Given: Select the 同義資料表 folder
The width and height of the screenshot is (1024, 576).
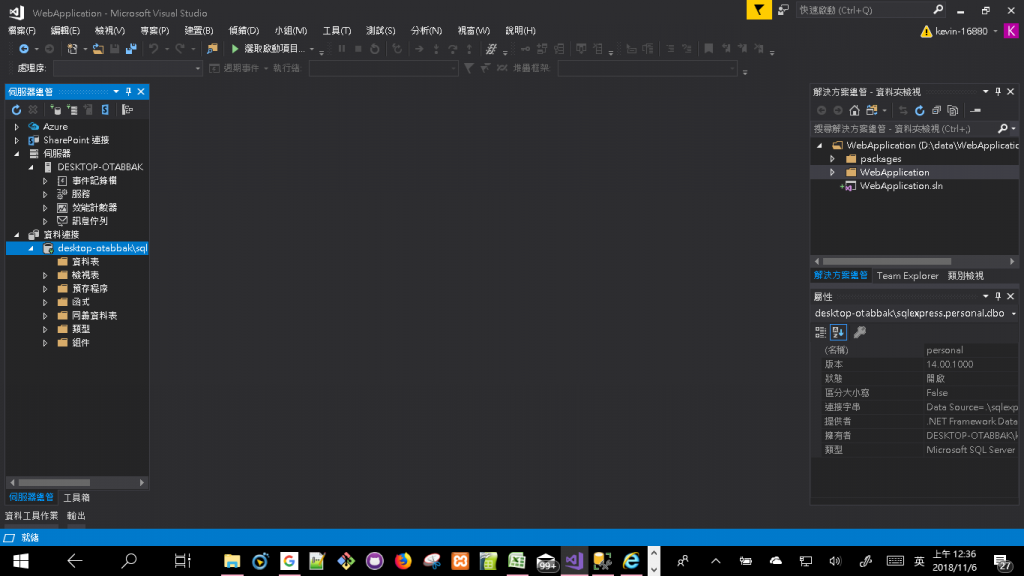Looking at the screenshot, I should tap(95, 315).
